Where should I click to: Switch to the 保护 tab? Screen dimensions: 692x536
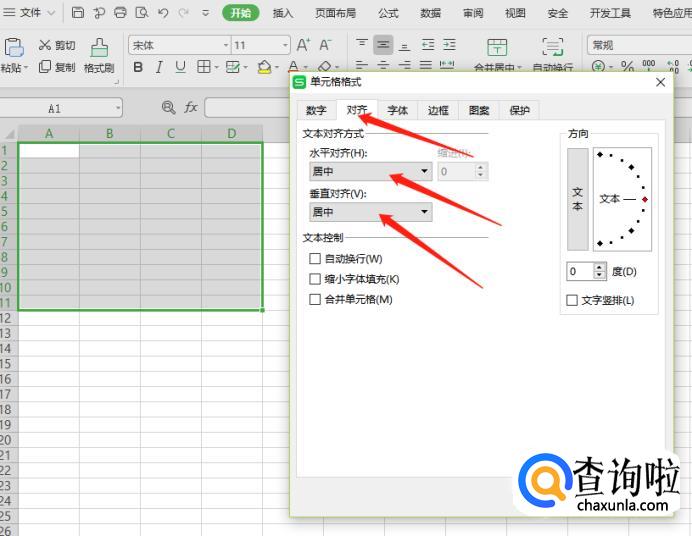pos(519,110)
